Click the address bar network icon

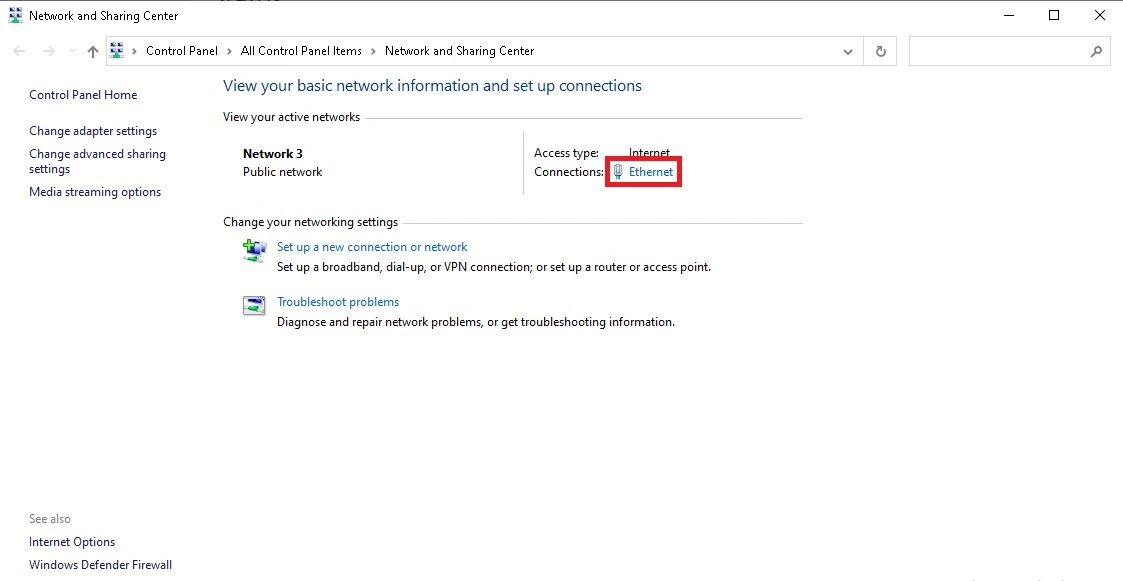pos(117,51)
